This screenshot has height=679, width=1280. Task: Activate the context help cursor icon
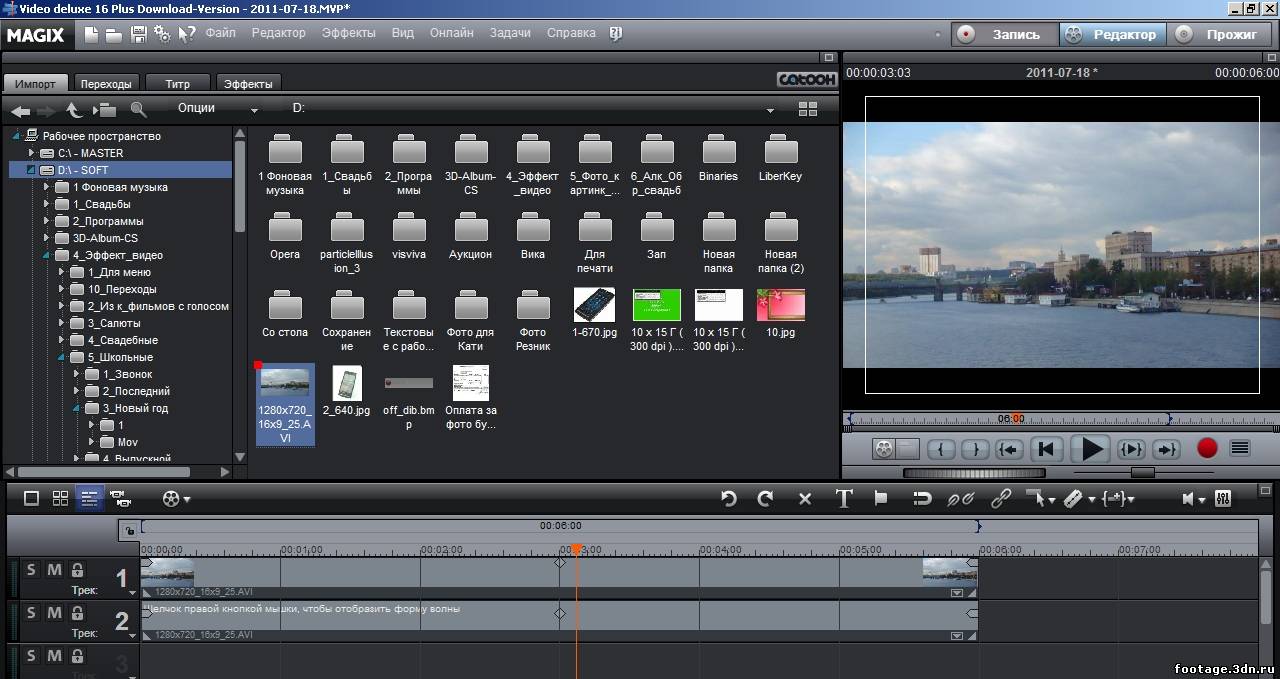coord(187,34)
